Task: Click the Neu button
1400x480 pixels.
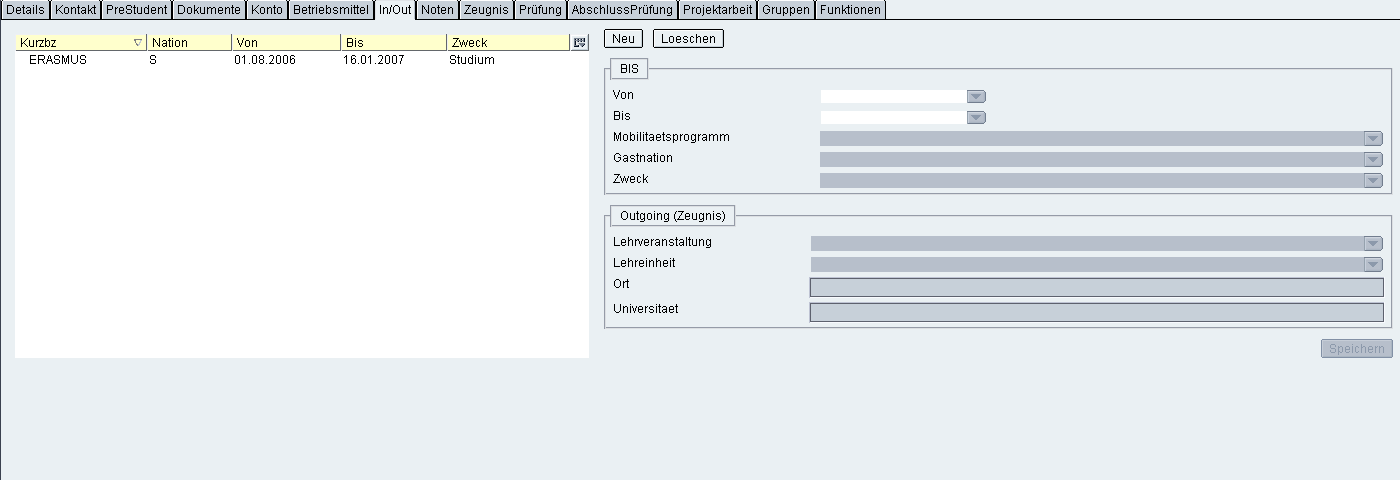Action: point(624,38)
